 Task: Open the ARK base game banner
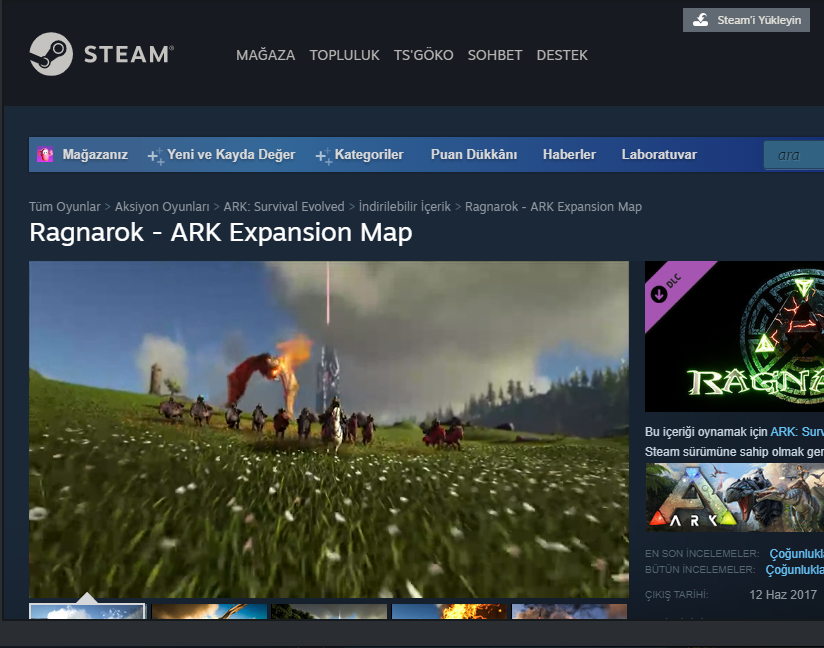click(735, 497)
